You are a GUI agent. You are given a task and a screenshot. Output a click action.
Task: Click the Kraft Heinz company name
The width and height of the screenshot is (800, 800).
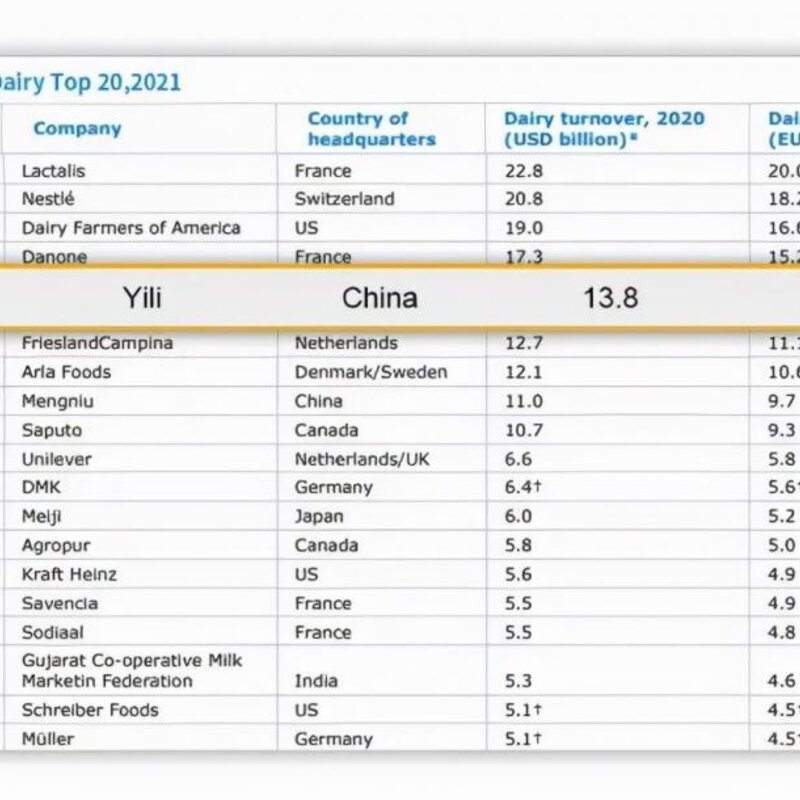click(x=69, y=575)
